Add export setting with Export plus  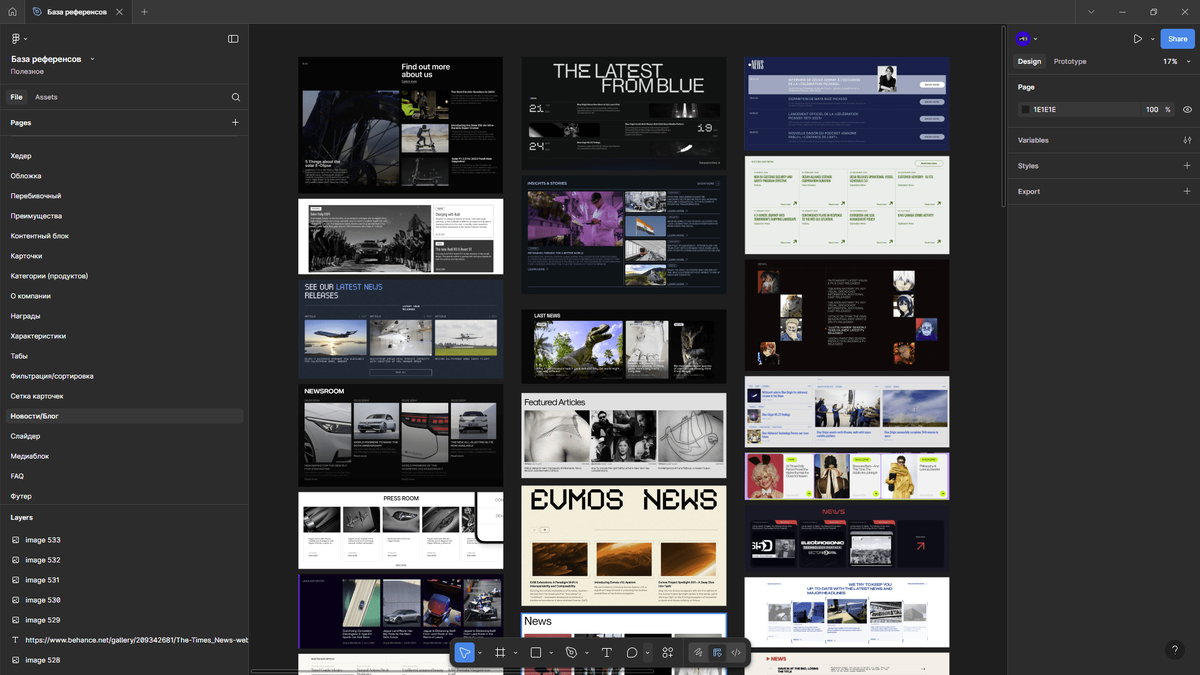1187,191
